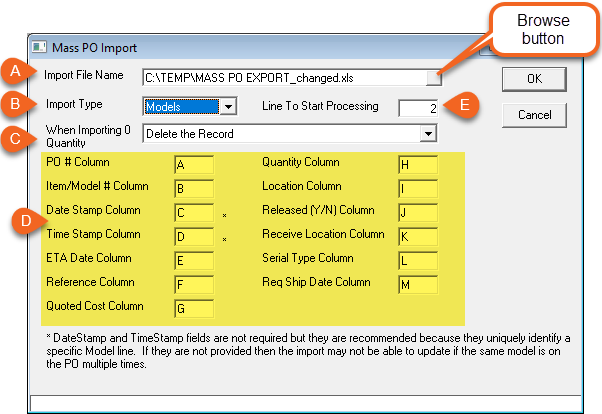Click the Mass PO Import window icon

click(39, 47)
